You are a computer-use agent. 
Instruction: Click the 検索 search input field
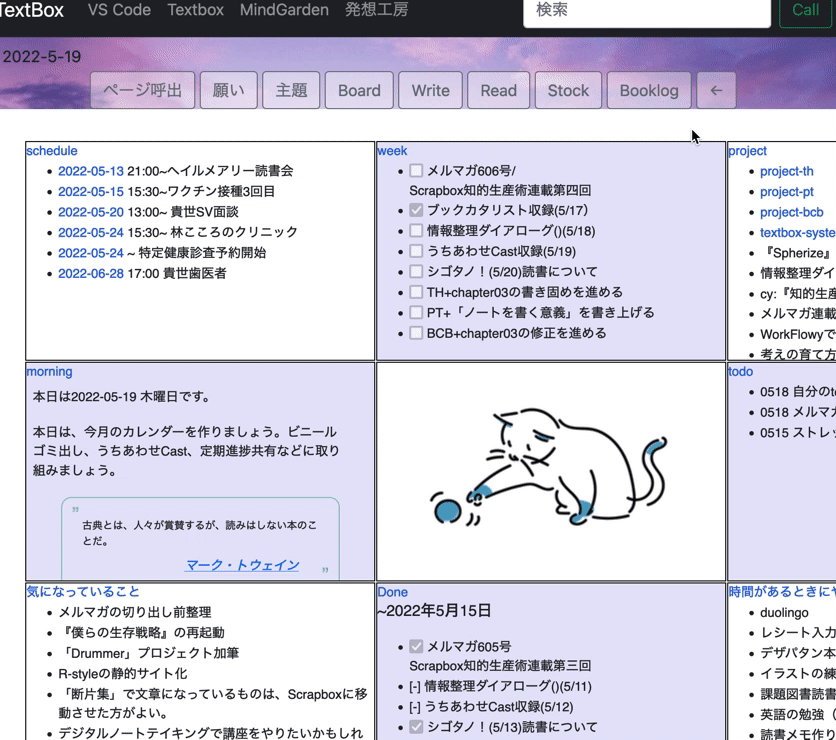[645, 13]
